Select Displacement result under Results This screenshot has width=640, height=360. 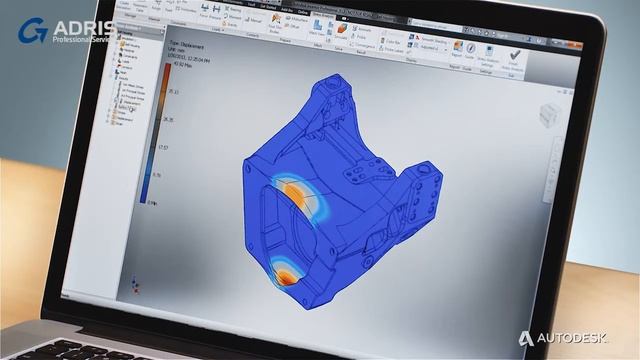131,103
